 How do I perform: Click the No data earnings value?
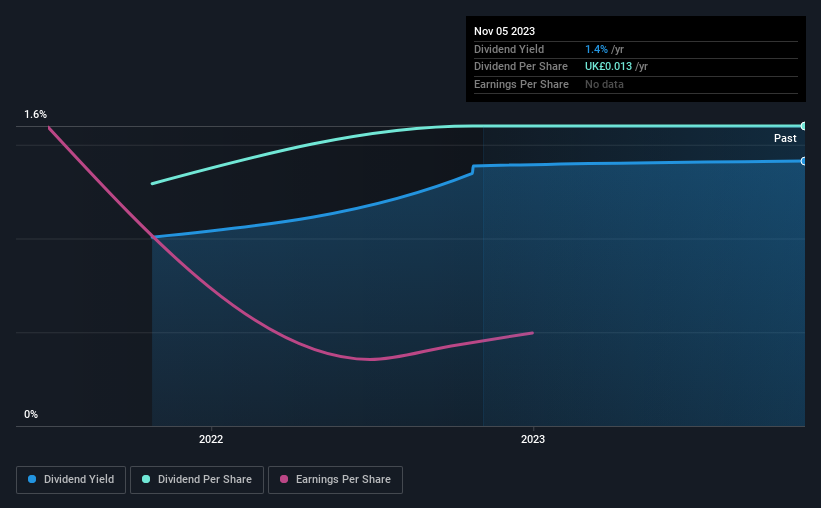pos(604,84)
